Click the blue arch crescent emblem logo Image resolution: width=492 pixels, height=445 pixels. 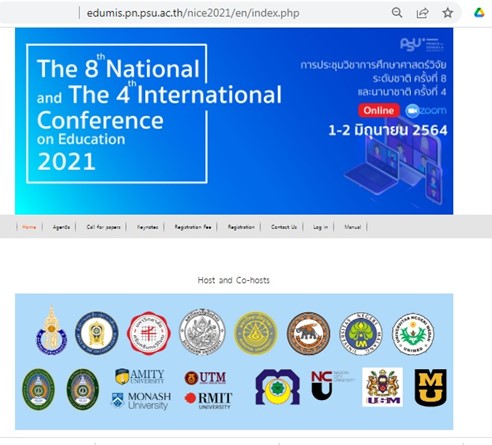(x=277, y=387)
